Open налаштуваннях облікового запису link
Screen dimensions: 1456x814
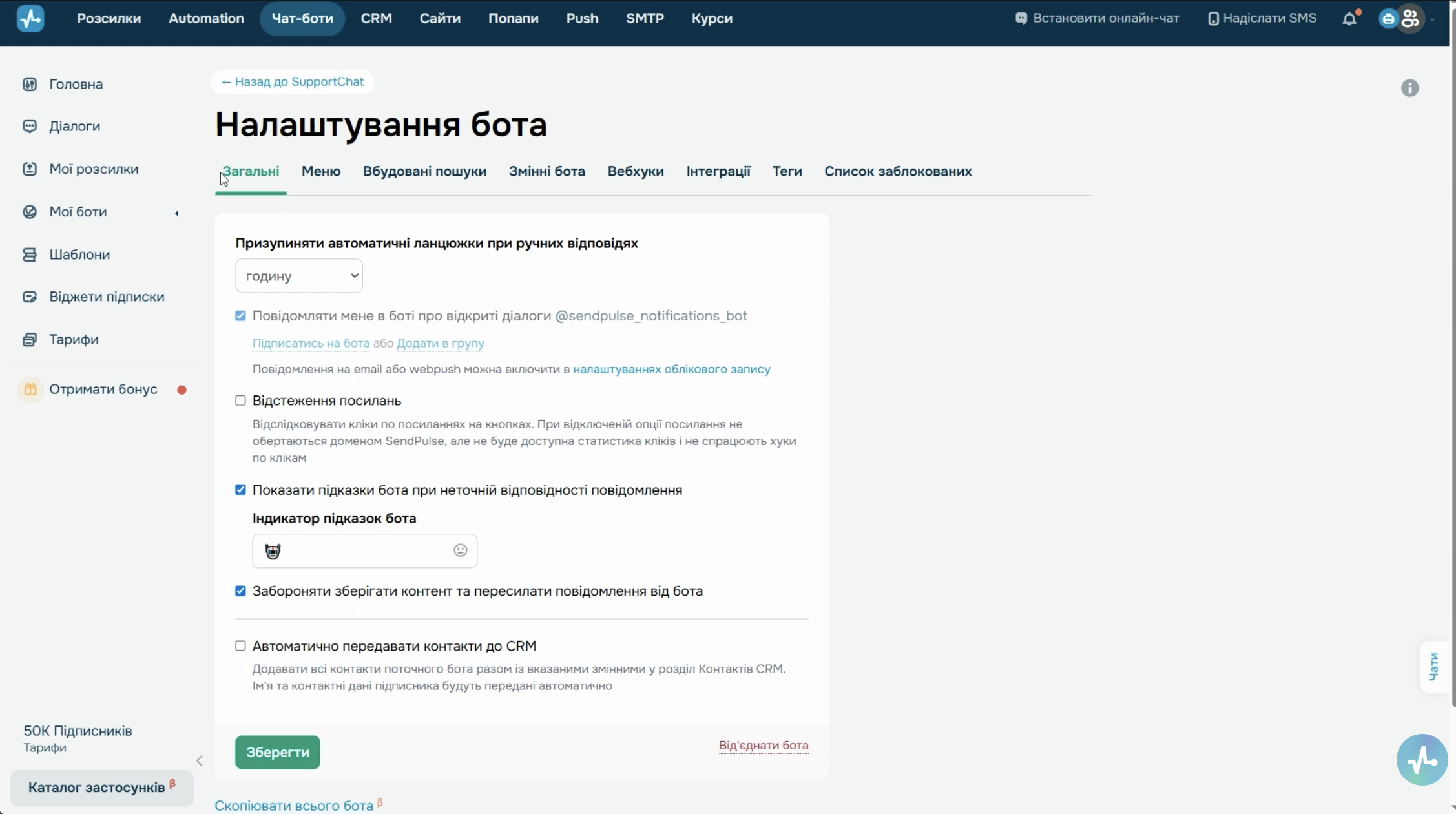coord(672,369)
